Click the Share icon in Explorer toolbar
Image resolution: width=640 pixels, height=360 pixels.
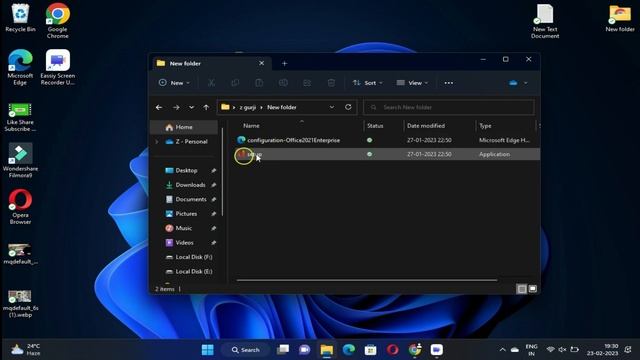[307, 83]
